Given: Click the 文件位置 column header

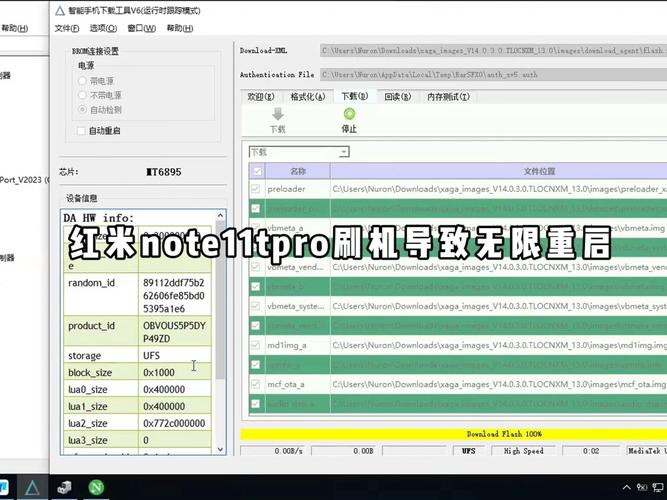Looking at the screenshot, I should [499, 171].
